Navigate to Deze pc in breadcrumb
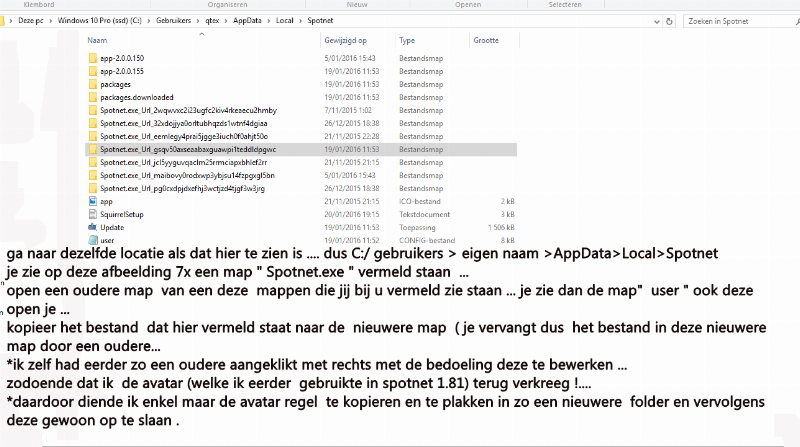The height and width of the screenshot is (447, 800). pyautogui.click(x=31, y=21)
